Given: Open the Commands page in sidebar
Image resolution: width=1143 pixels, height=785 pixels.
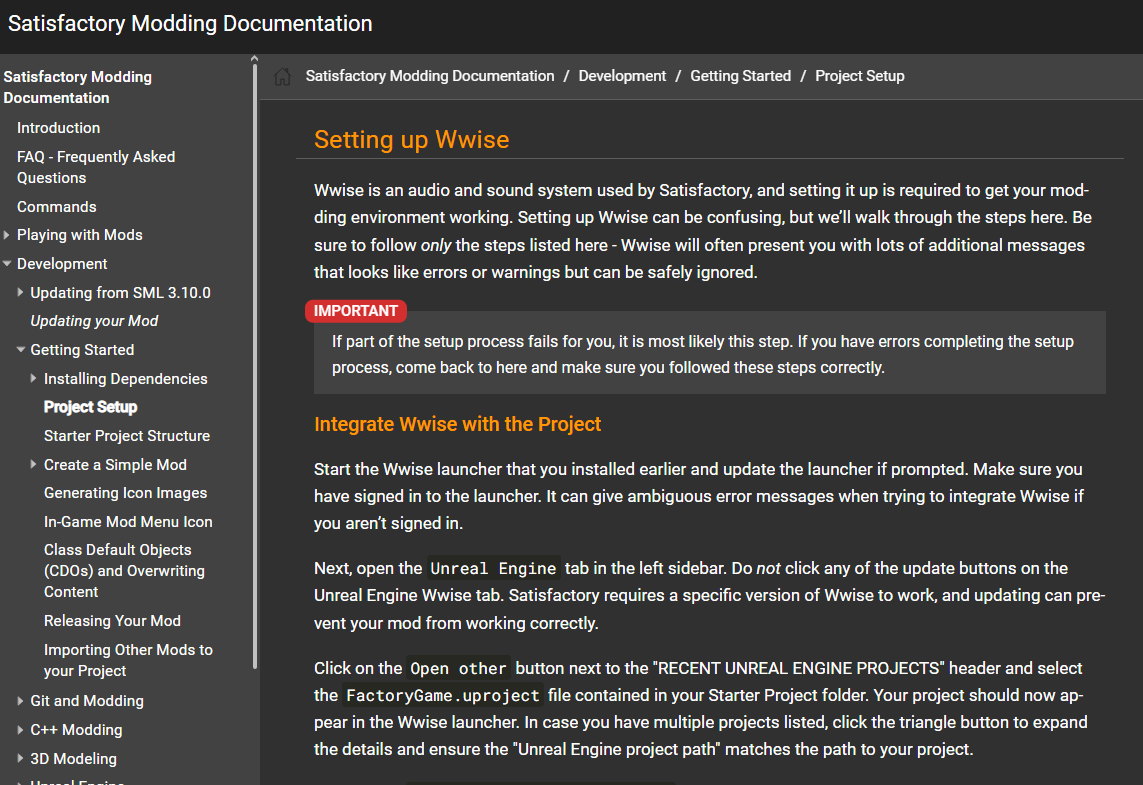Looking at the screenshot, I should tap(56, 207).
